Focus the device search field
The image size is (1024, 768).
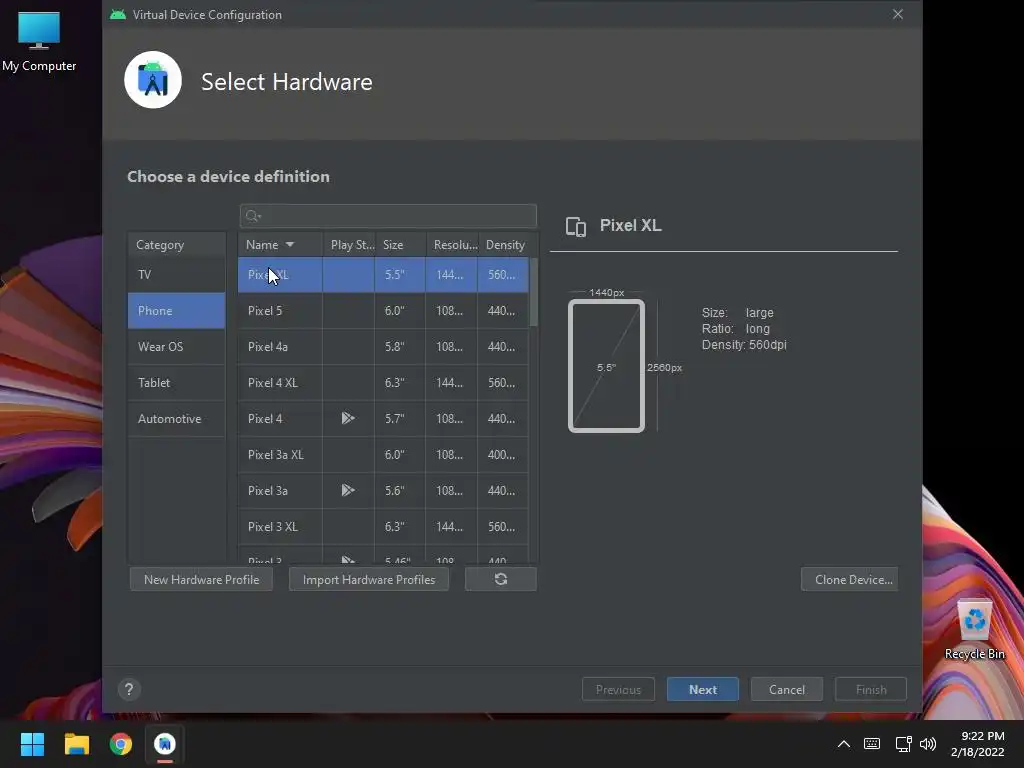pos(389,216)
